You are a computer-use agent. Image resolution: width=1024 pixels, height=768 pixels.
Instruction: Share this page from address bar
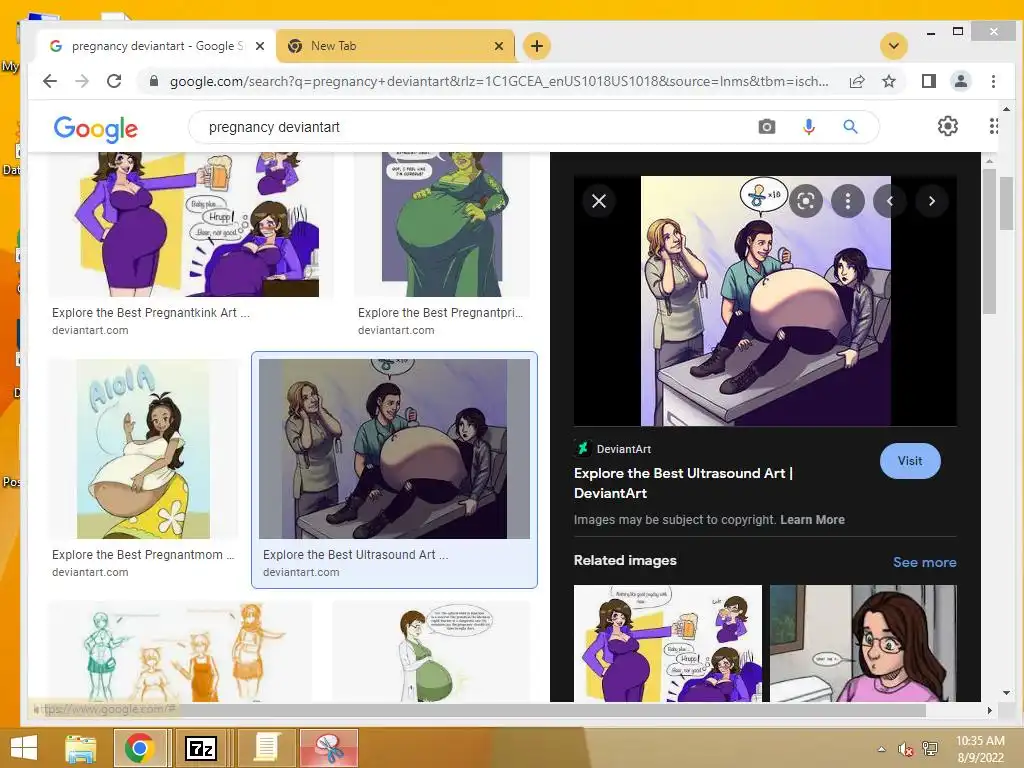857,81
